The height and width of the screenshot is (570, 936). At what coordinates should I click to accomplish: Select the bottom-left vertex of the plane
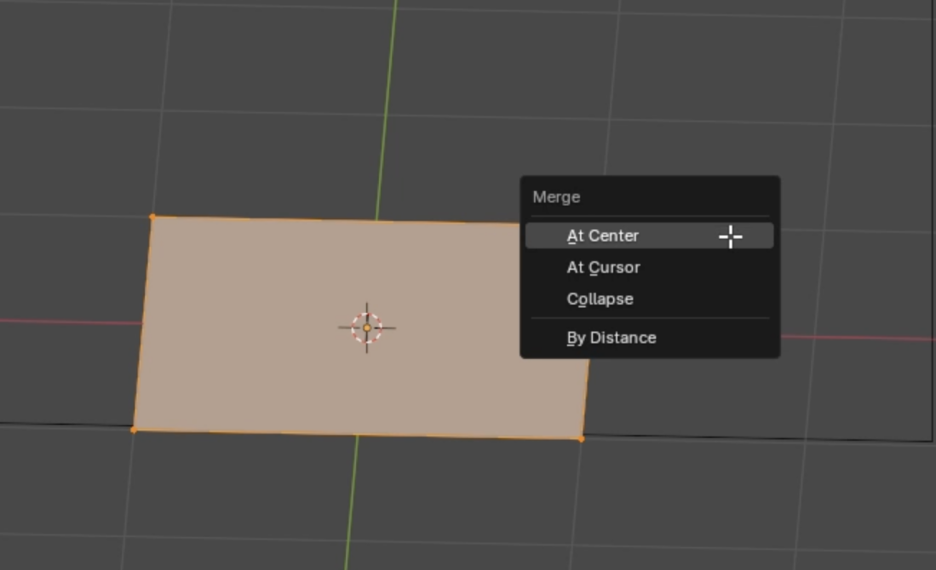[x=134, y=430]
